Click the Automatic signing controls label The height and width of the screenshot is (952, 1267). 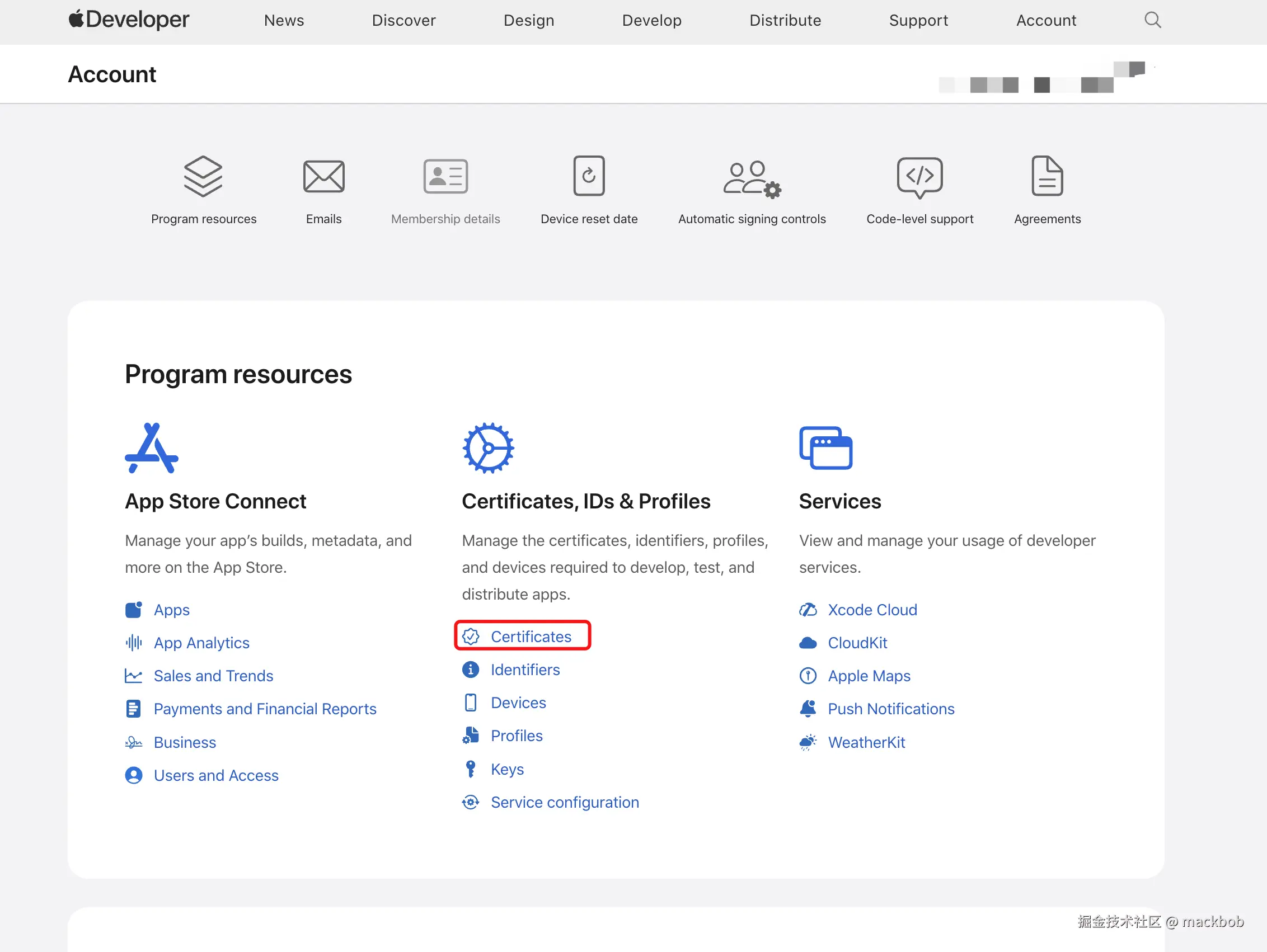(x=752, y=219)
